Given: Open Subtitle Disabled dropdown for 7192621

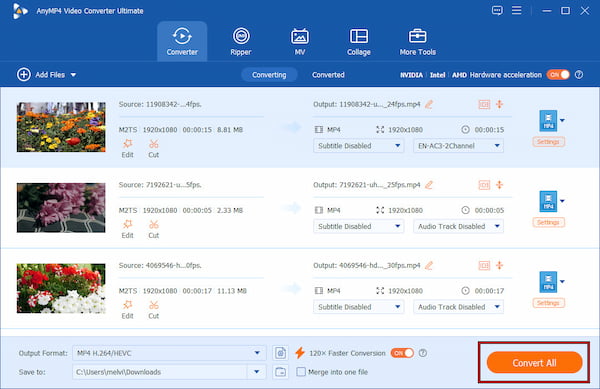Looking at the screenshot, I should 359,226.
